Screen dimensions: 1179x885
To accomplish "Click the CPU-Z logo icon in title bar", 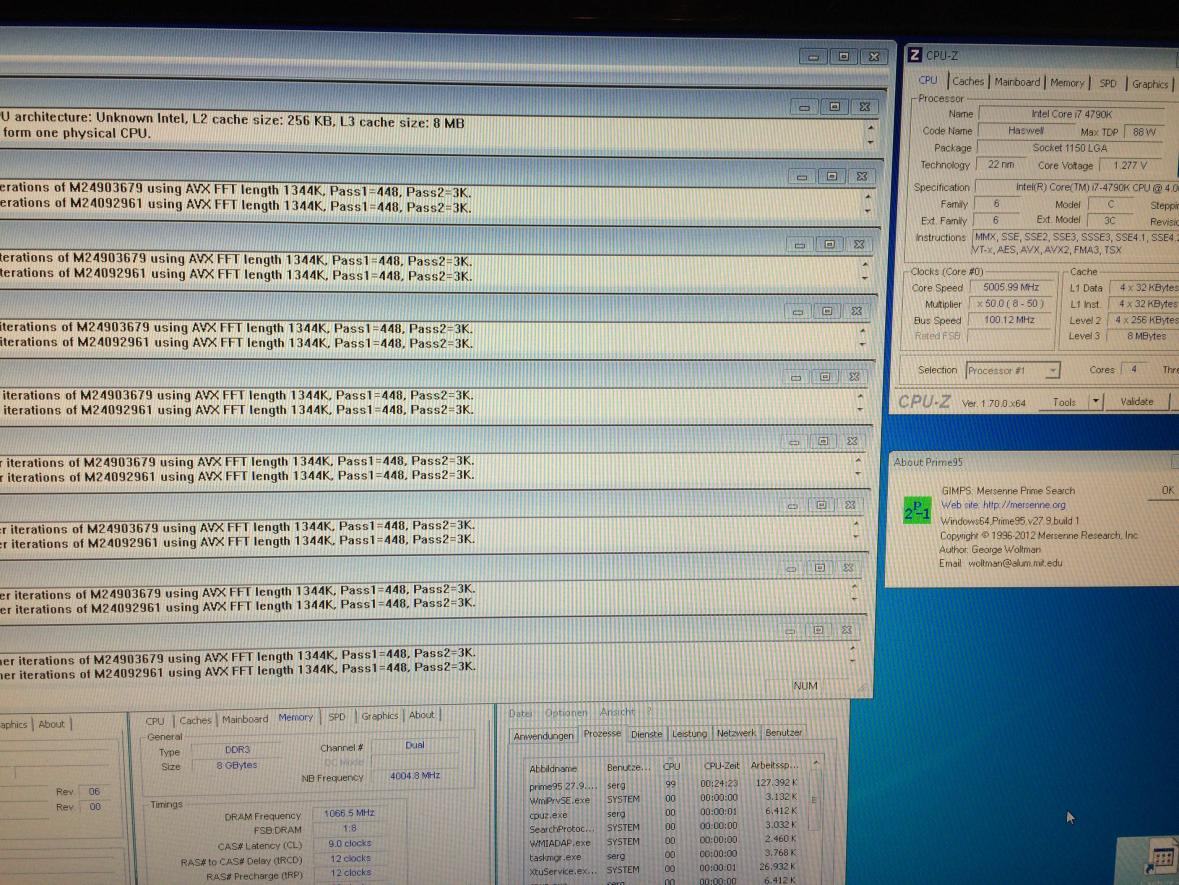I will 914,54.
